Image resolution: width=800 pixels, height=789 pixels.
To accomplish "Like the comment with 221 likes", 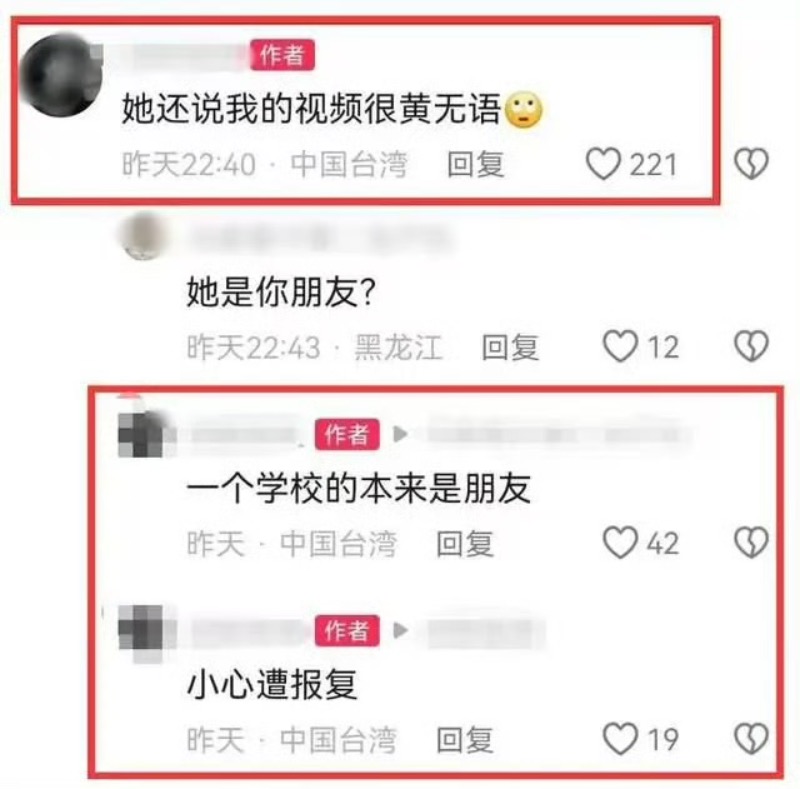I will (x=604, y=164).
